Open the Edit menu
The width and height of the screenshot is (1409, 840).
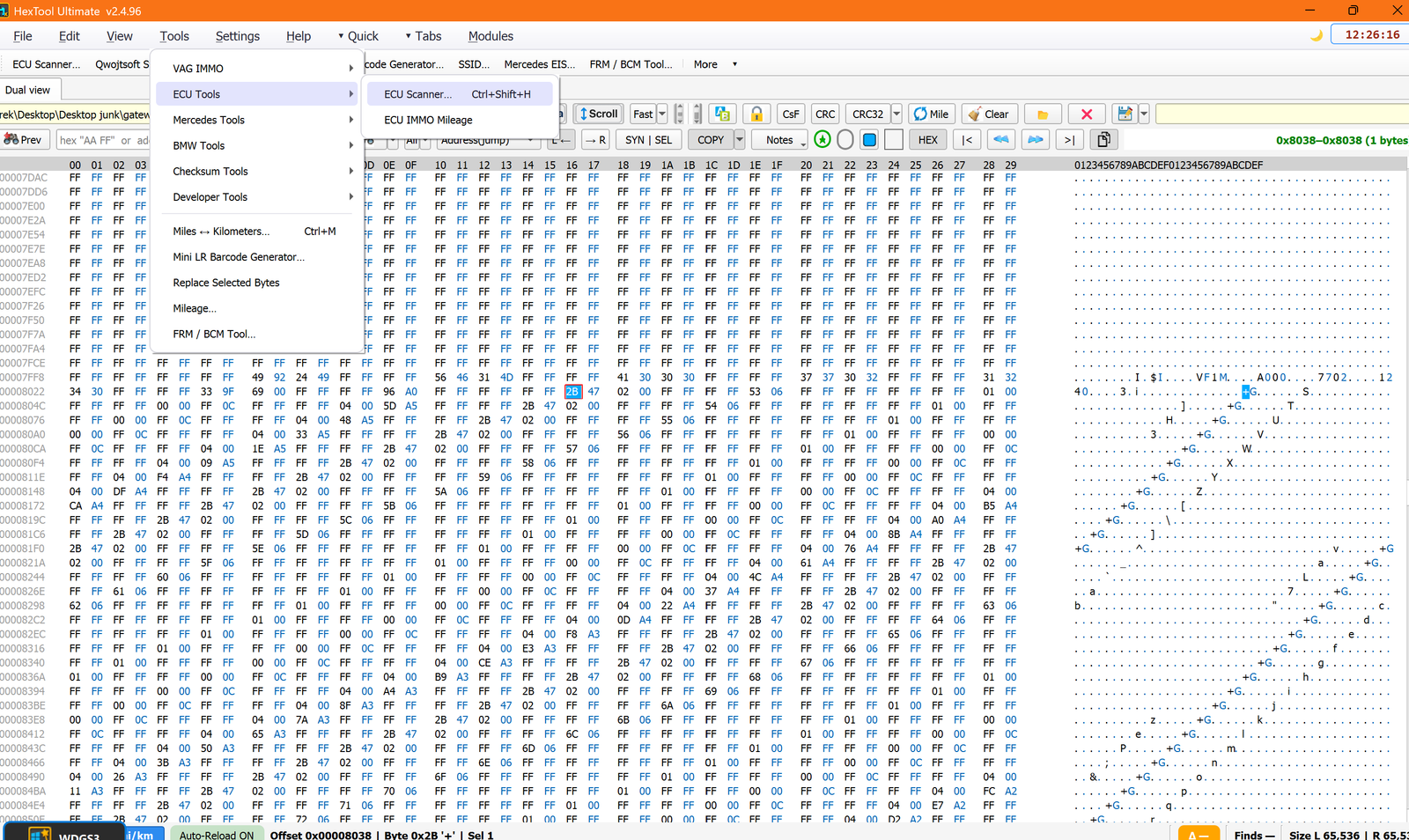click(69, 36)
